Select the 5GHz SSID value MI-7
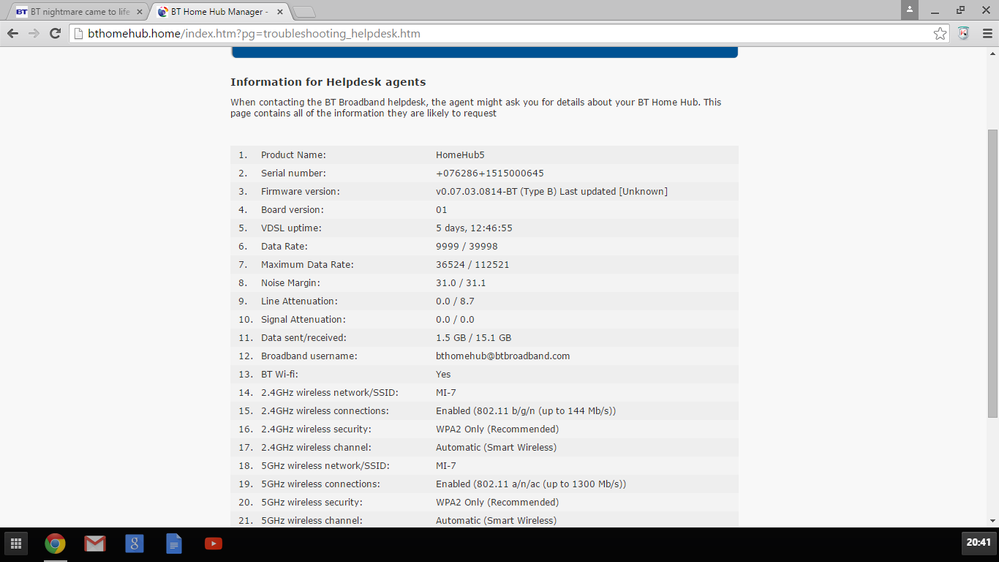 coord(446,466)
